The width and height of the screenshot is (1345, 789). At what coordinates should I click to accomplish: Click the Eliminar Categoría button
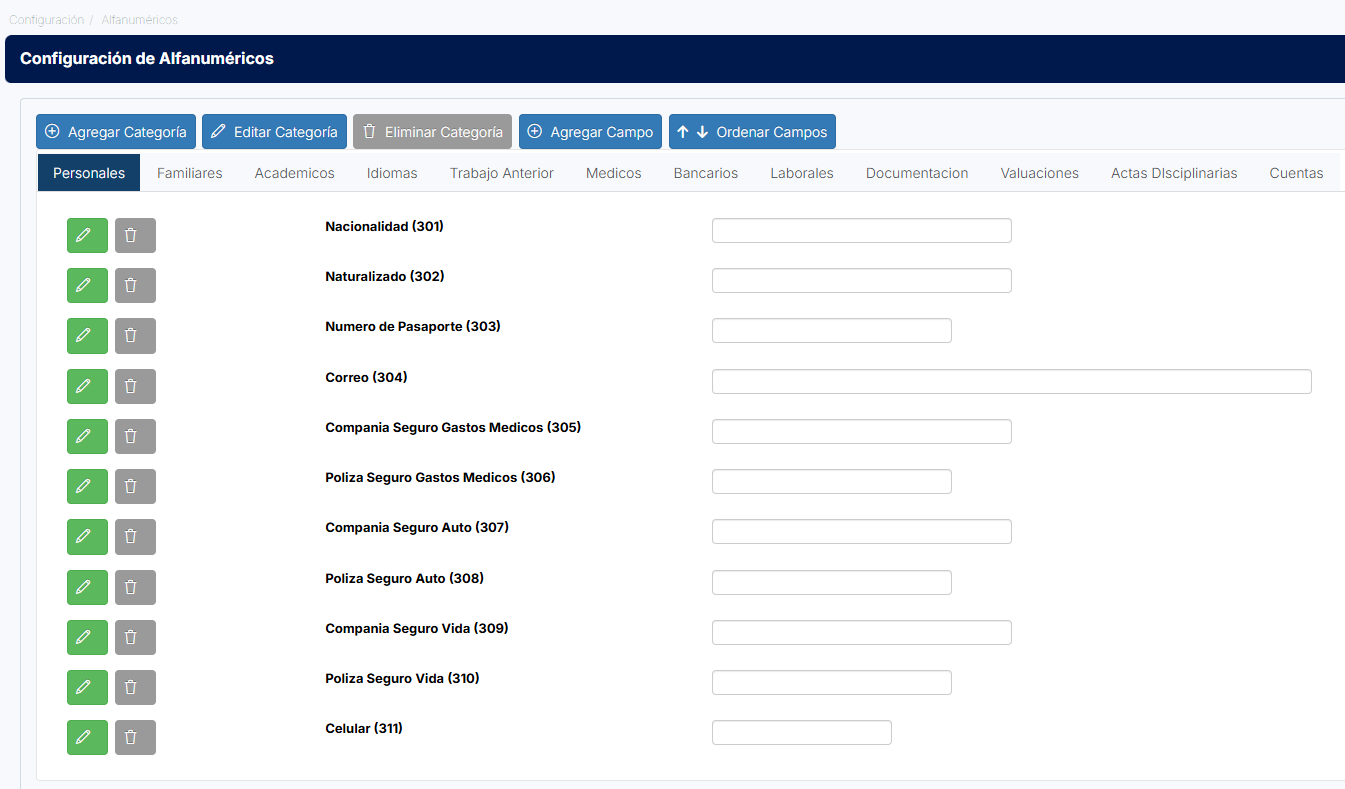432,132
